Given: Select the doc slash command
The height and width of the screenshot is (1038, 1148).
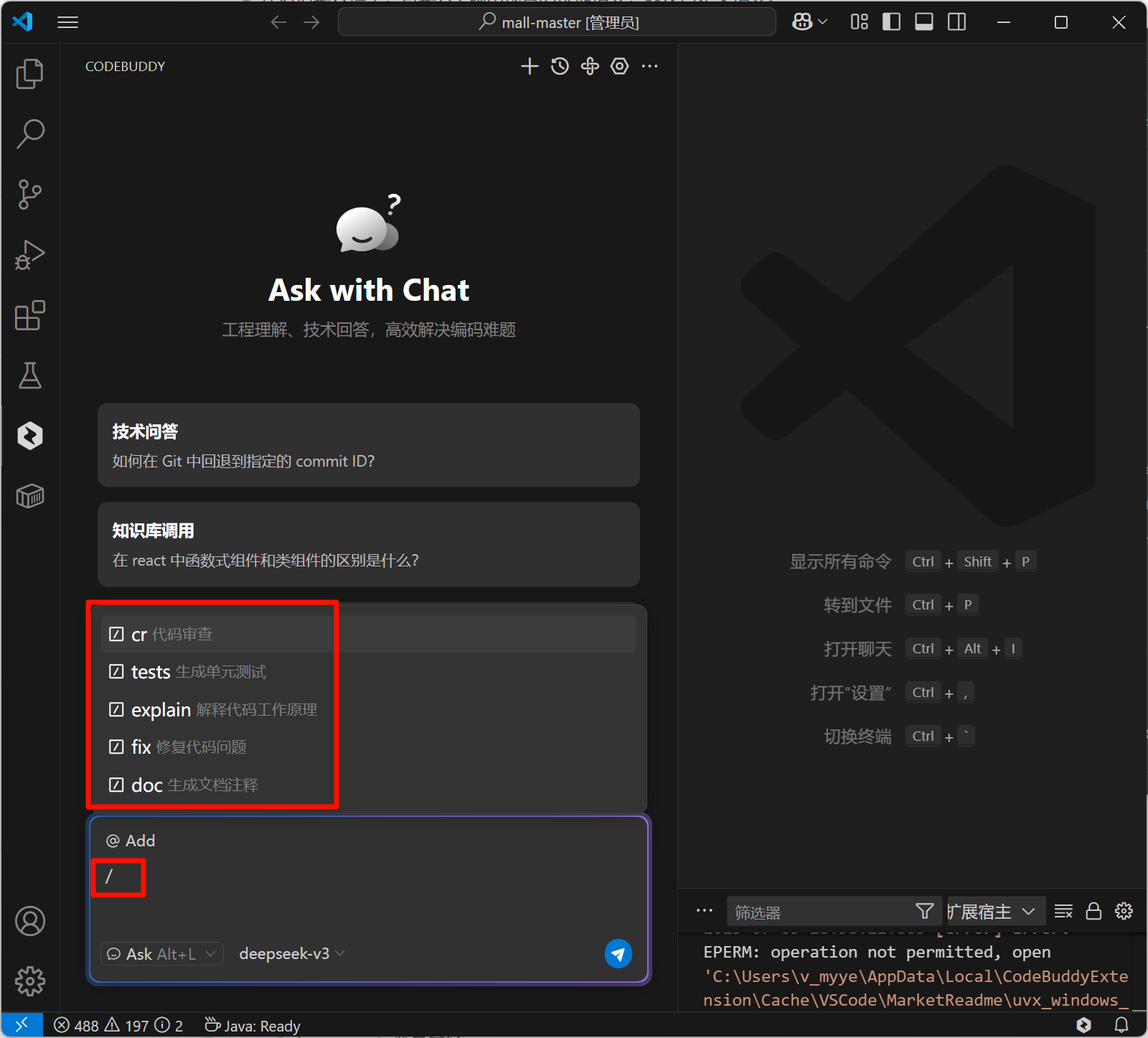Looking at the screenshot, I should click(x=368, y=785).
